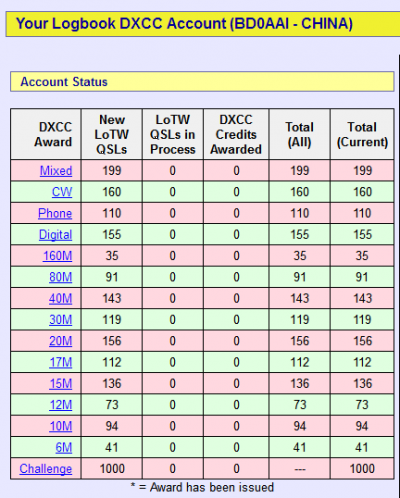Open the Mixed award link

56,171
